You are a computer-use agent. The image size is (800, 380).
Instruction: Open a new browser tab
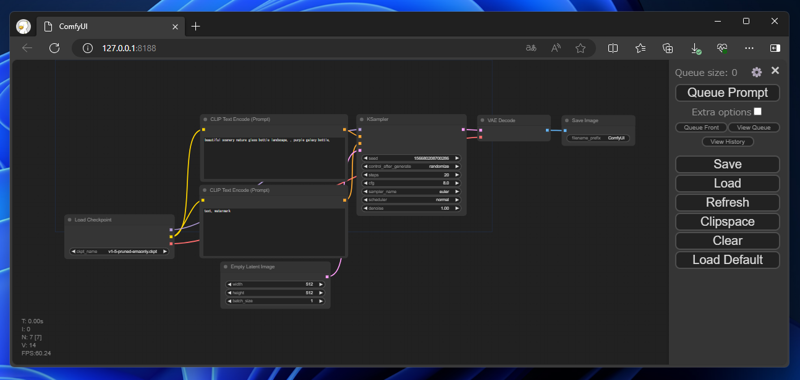195,27
